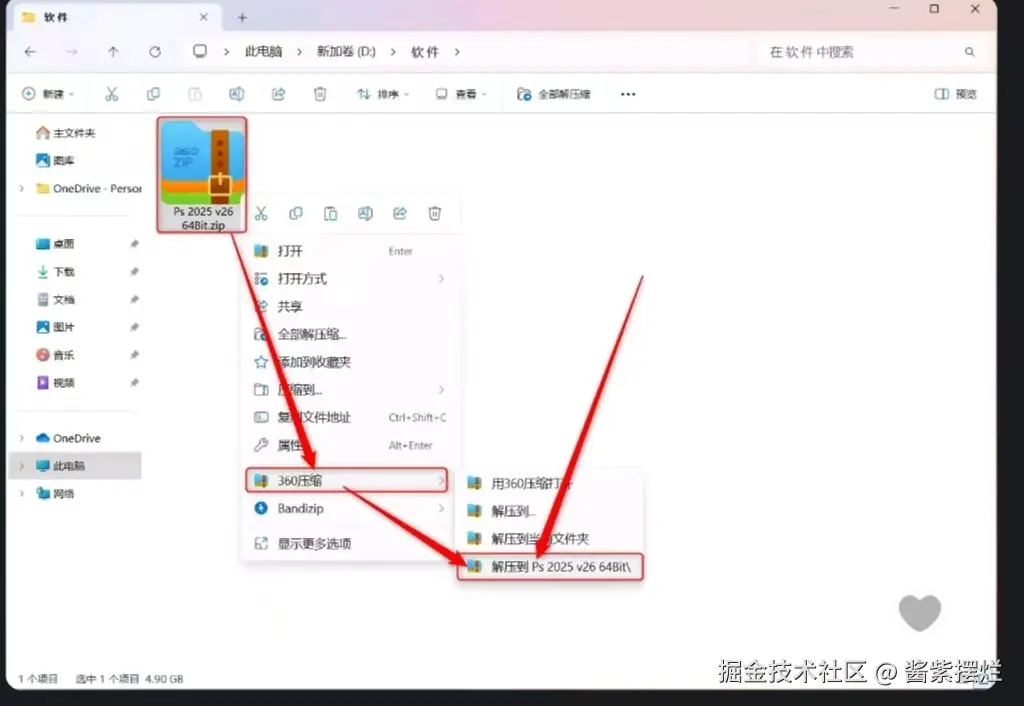Expand the OneDrive - Personal sidebar entry
The image size is (1024, 706).
(20, 188)
